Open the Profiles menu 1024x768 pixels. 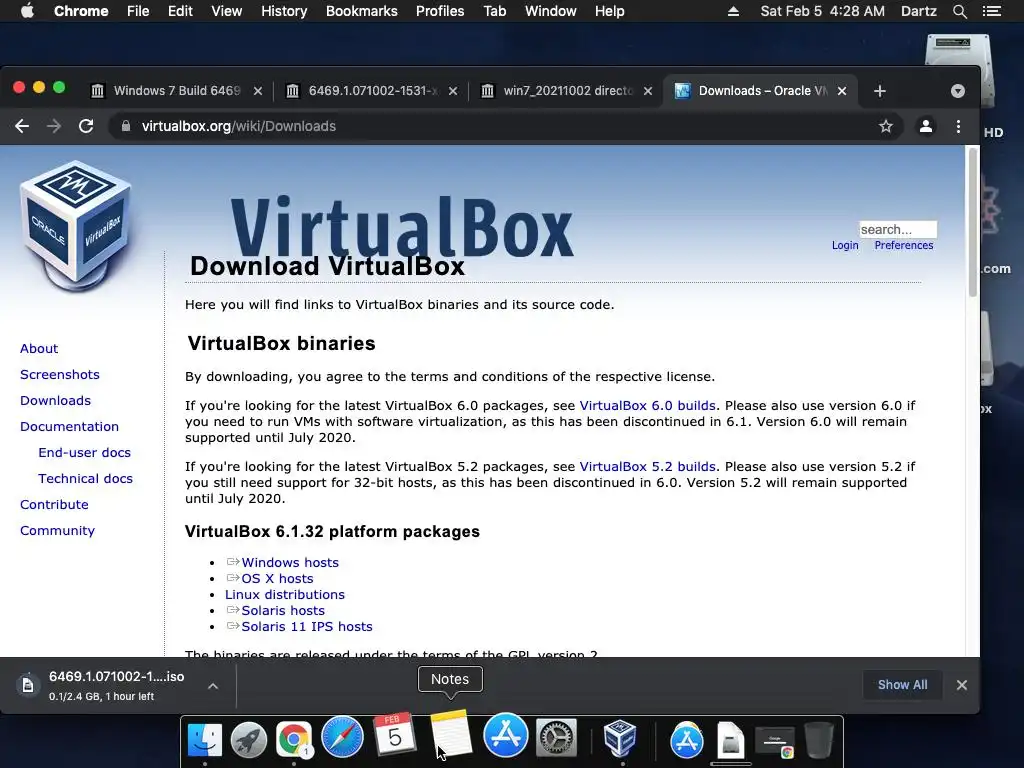click(440, 11)
